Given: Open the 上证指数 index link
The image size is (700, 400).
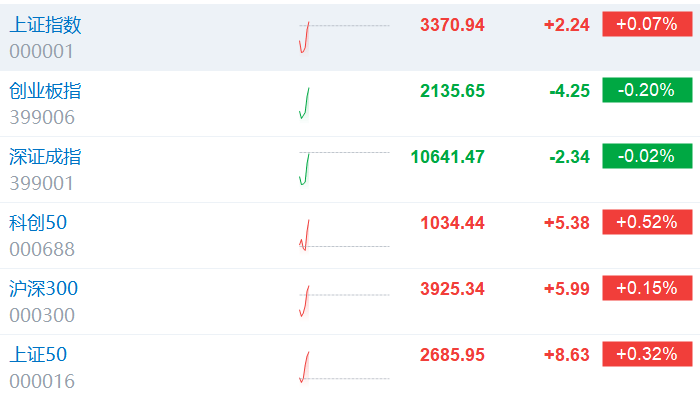Looking at the screenshot, I should point(46,25).
